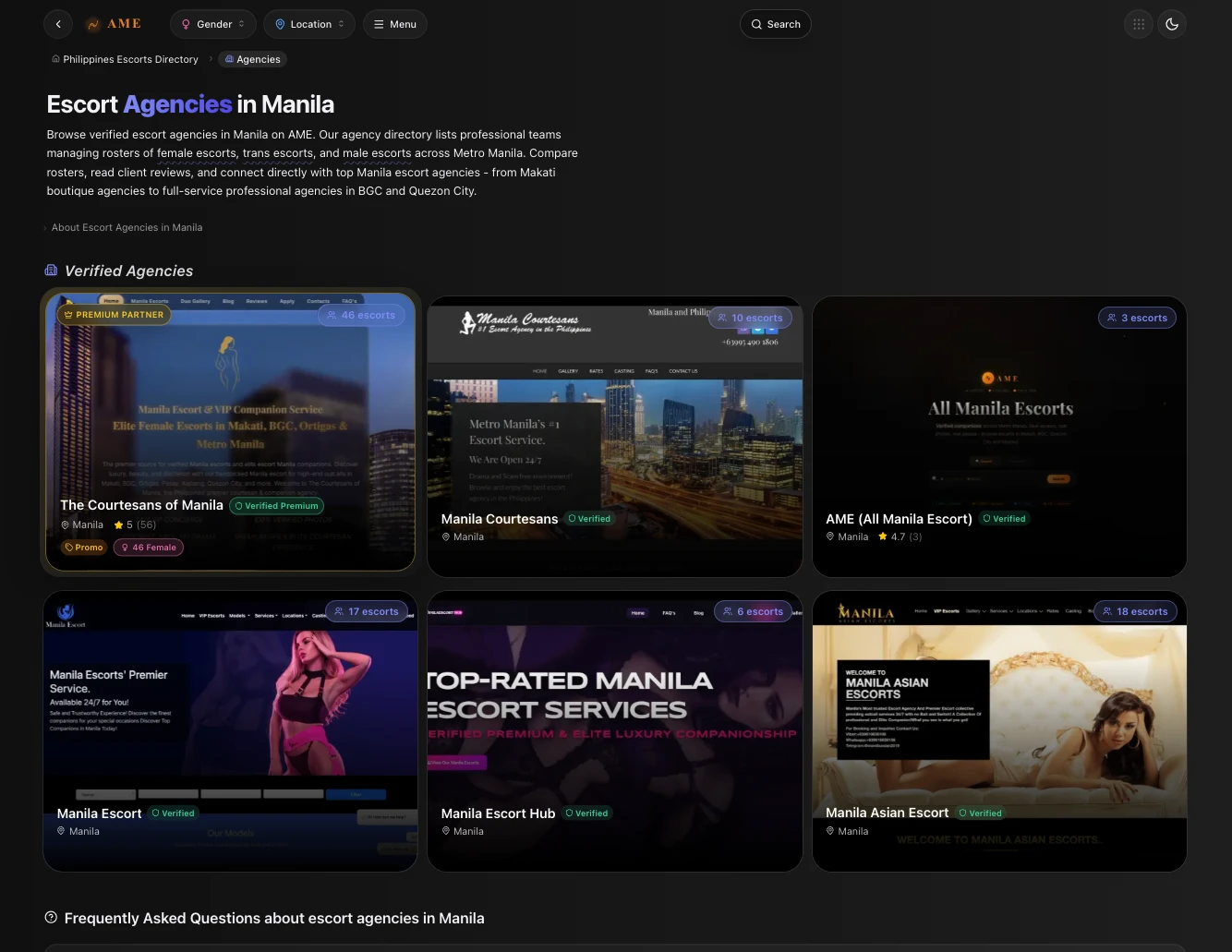The image size is (1232, 952).
Task: Open the Manila Escort Hub title
Action: (498, 813)
